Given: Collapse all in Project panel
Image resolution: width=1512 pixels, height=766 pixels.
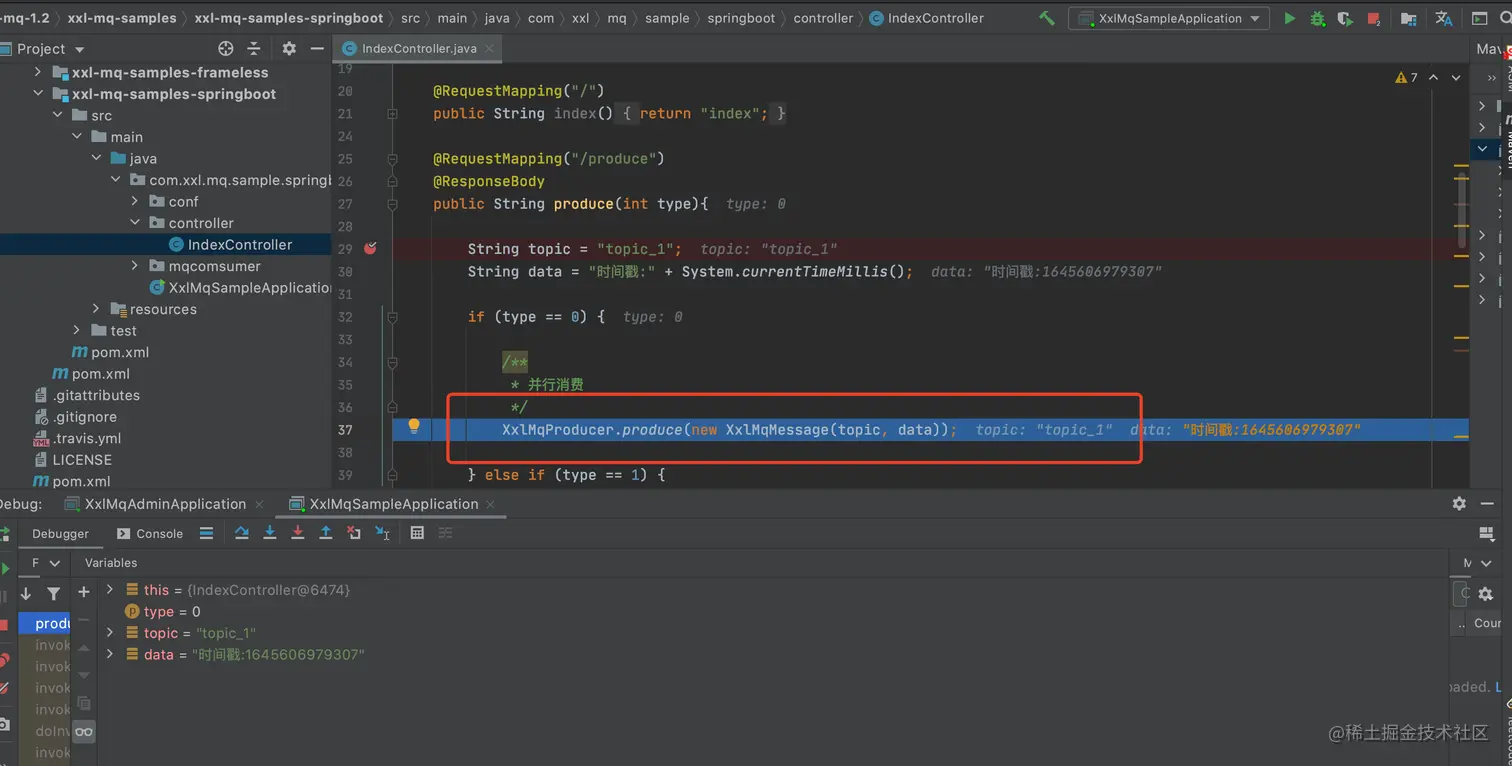Looking at the screenshot, I should 254,48.
